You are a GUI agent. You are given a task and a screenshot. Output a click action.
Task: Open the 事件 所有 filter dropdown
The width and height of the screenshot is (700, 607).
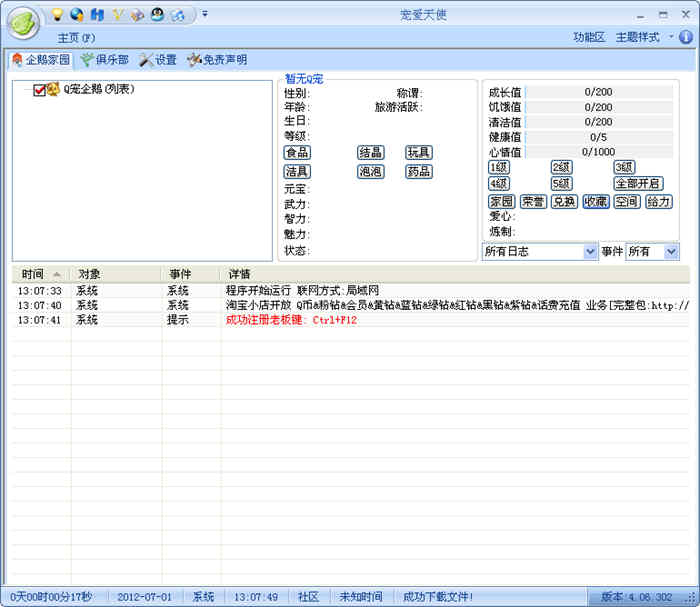pyautogui.click(x=652, y=252)
